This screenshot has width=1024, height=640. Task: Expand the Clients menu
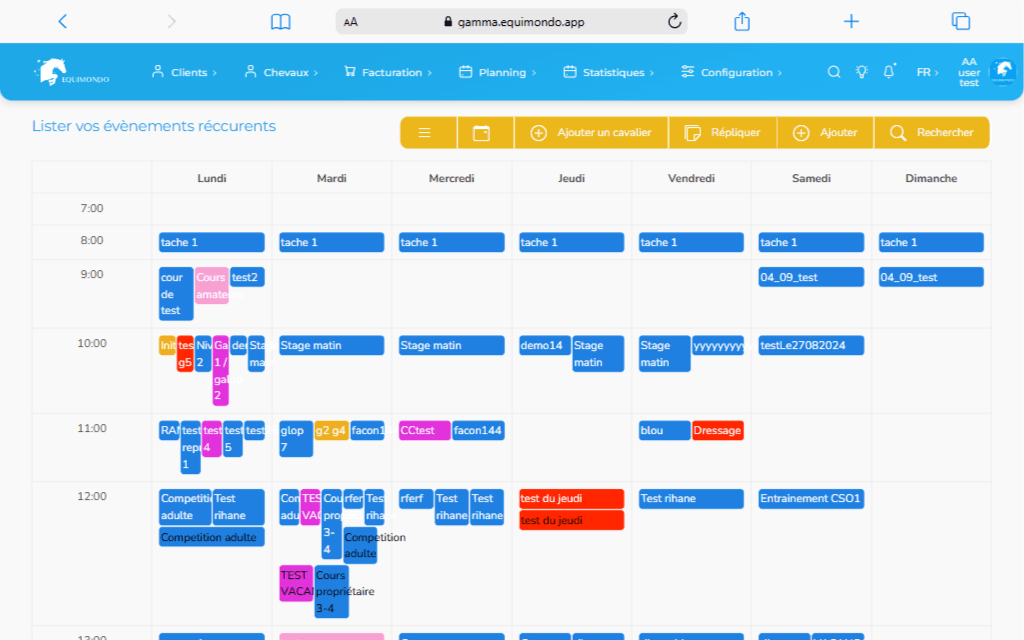(x=183, y=72)
